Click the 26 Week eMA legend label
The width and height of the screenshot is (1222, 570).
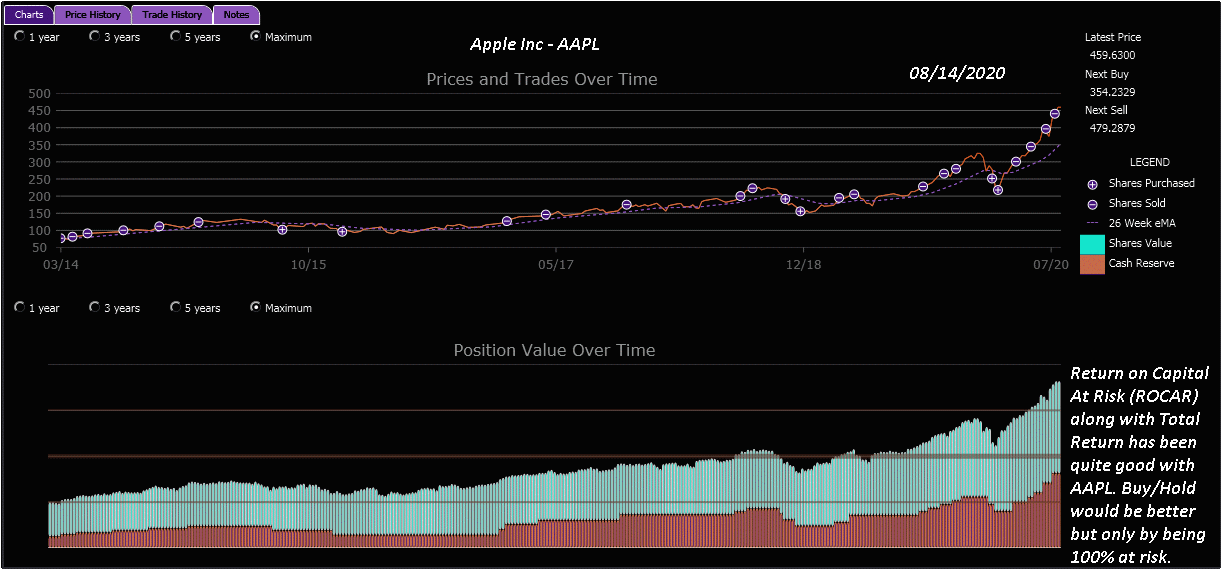[1142, 224]
